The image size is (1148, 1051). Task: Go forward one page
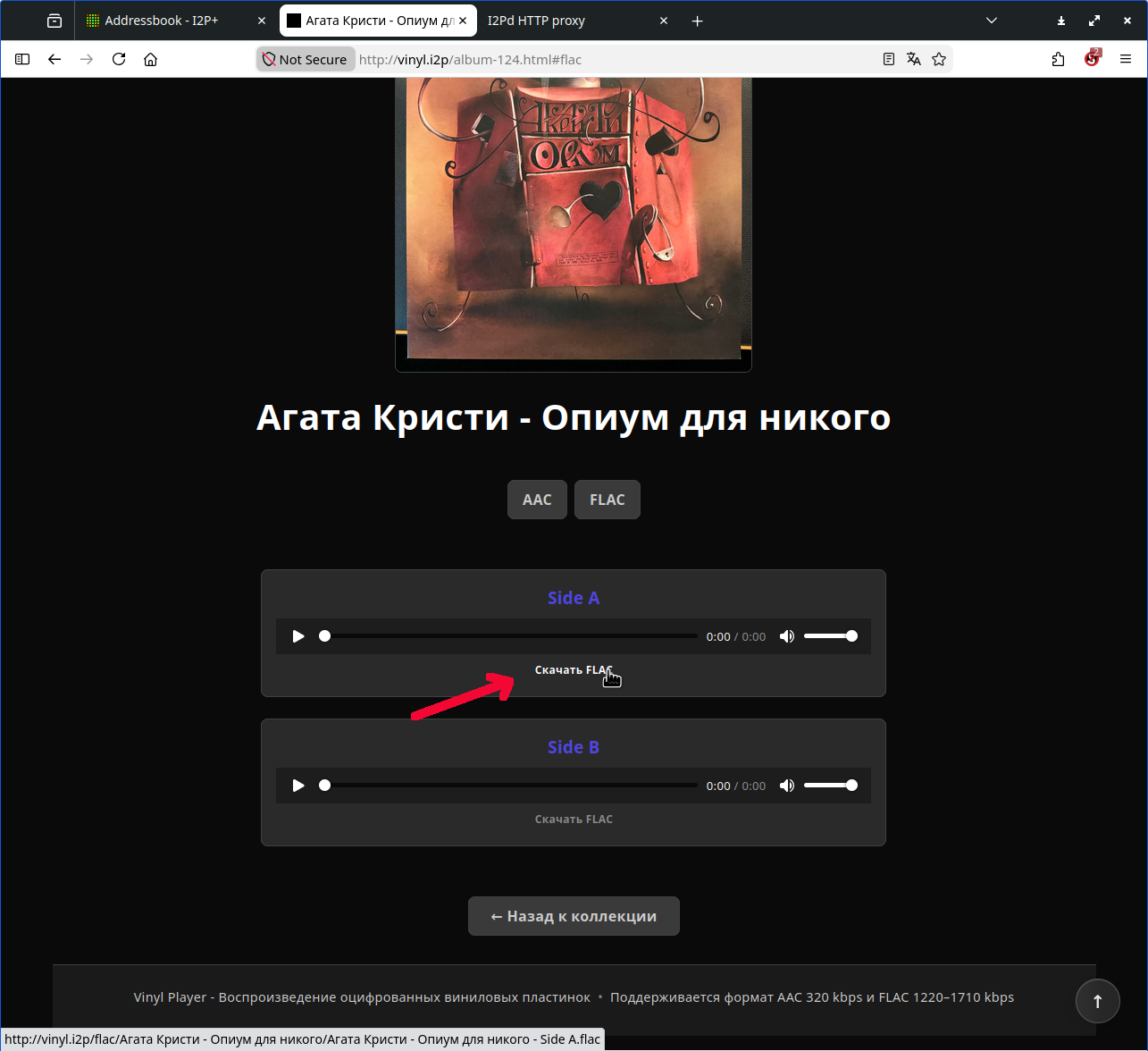coord(87,59)
